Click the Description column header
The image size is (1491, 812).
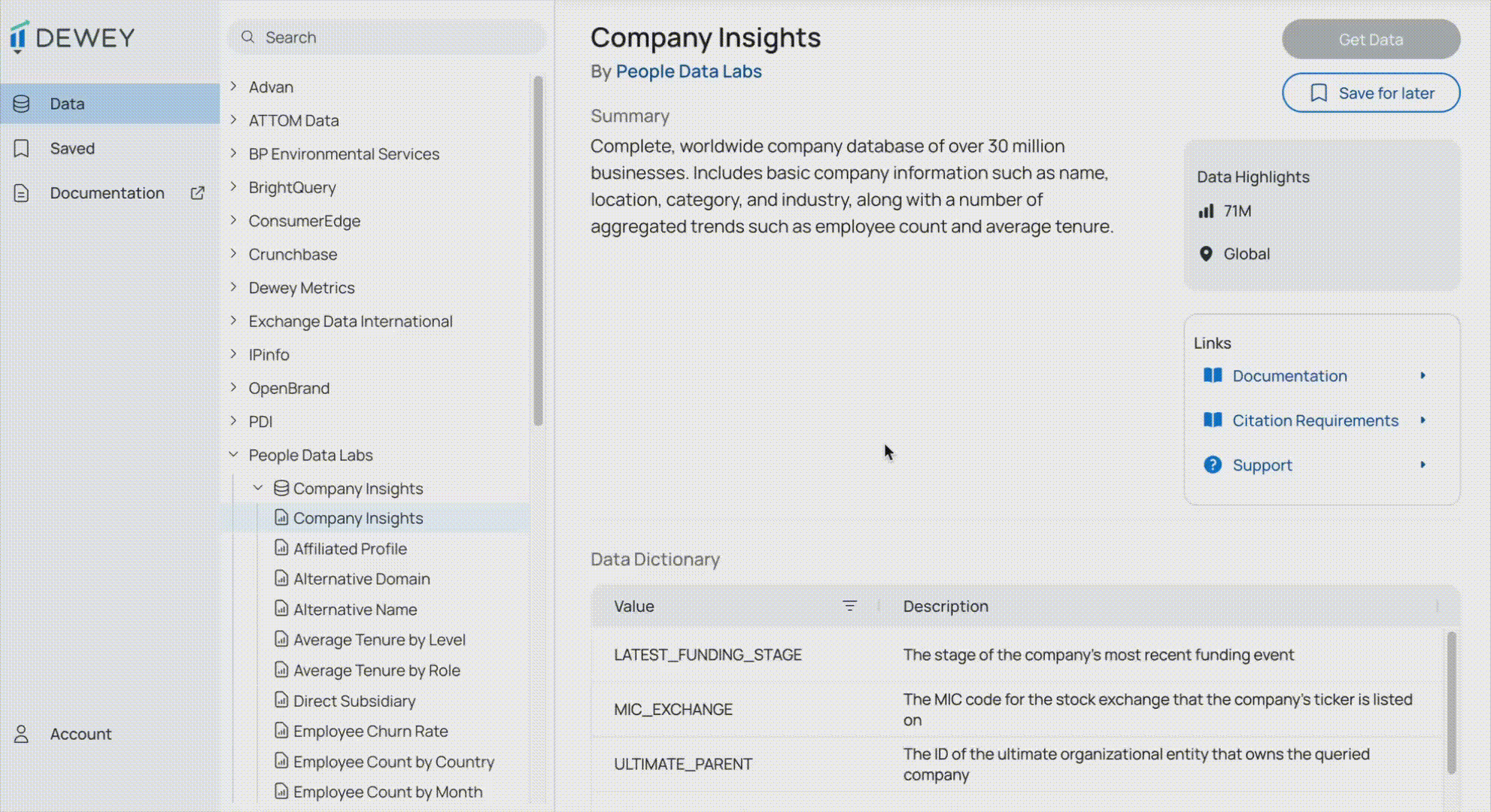[946, 606]
